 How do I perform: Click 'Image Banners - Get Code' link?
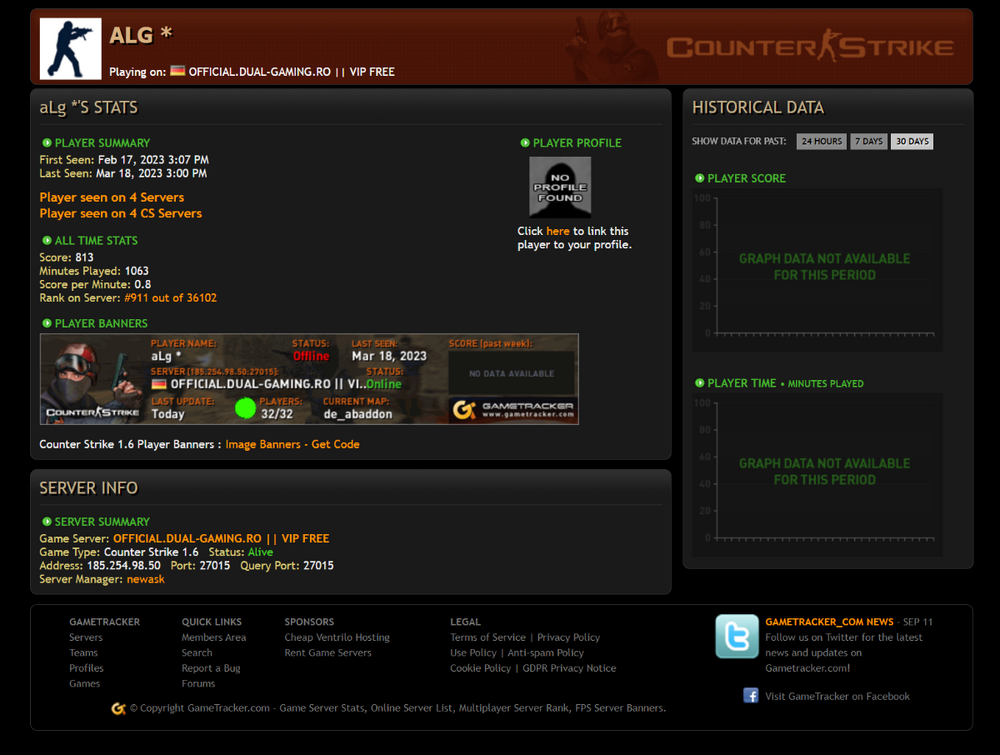click(x=292, y=444)
